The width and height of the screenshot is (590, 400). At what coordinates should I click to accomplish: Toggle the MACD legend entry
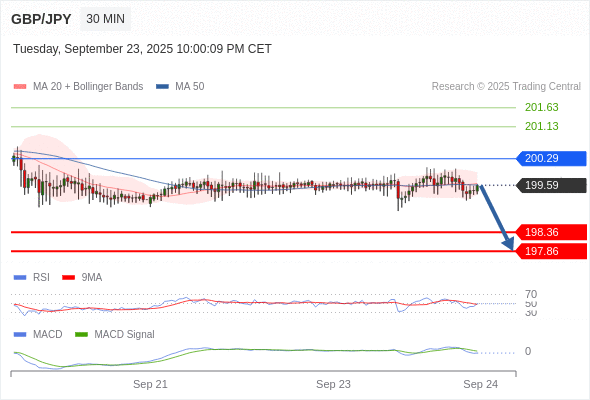(x=38, y=335)
